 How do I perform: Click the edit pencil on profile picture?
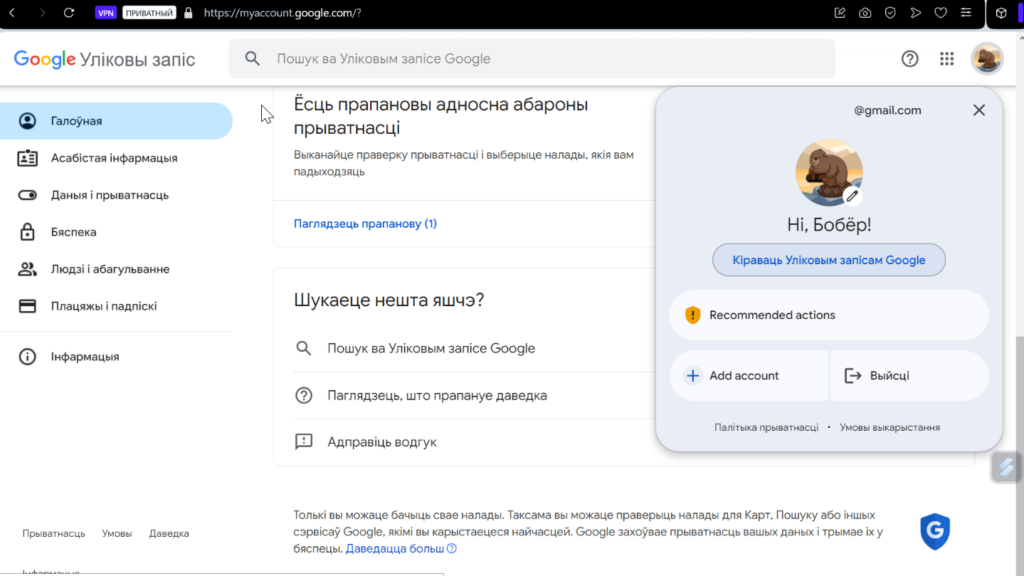pyautogui.click(x=852, y=196)
